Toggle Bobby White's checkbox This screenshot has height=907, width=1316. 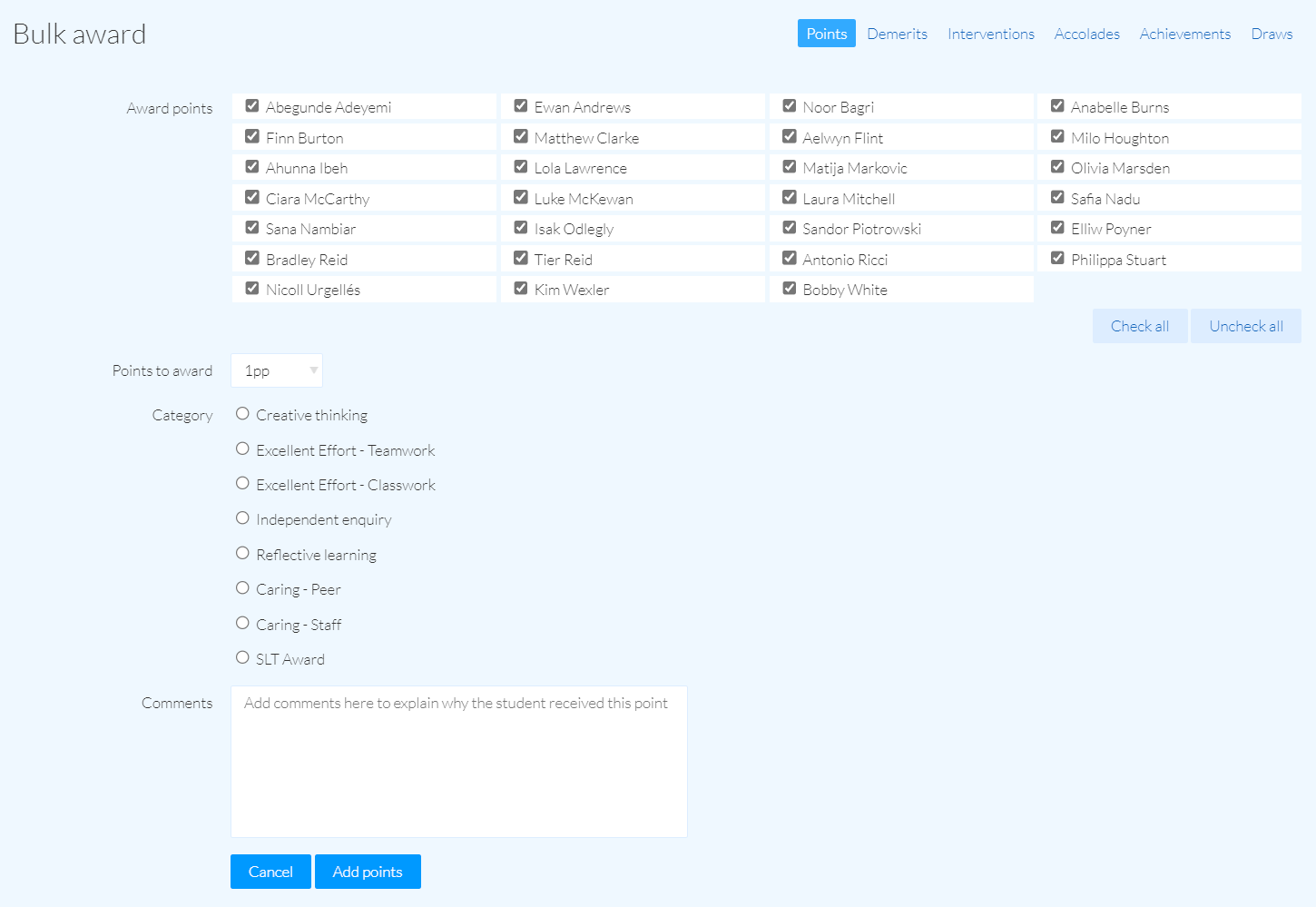tap(790, 289)
